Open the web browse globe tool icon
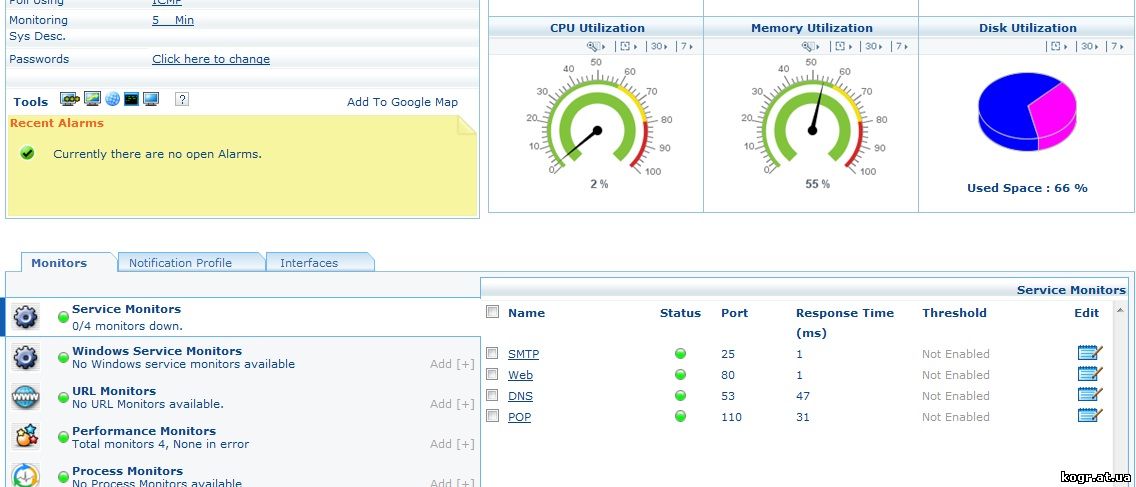Screen dimensions: 1136x487 pos(112,99)
